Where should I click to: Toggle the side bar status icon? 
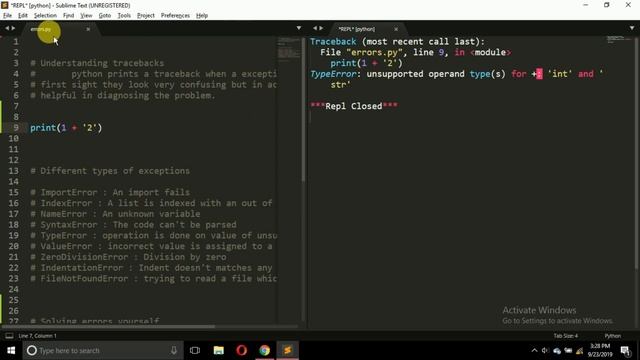click(x=9, y=336)
